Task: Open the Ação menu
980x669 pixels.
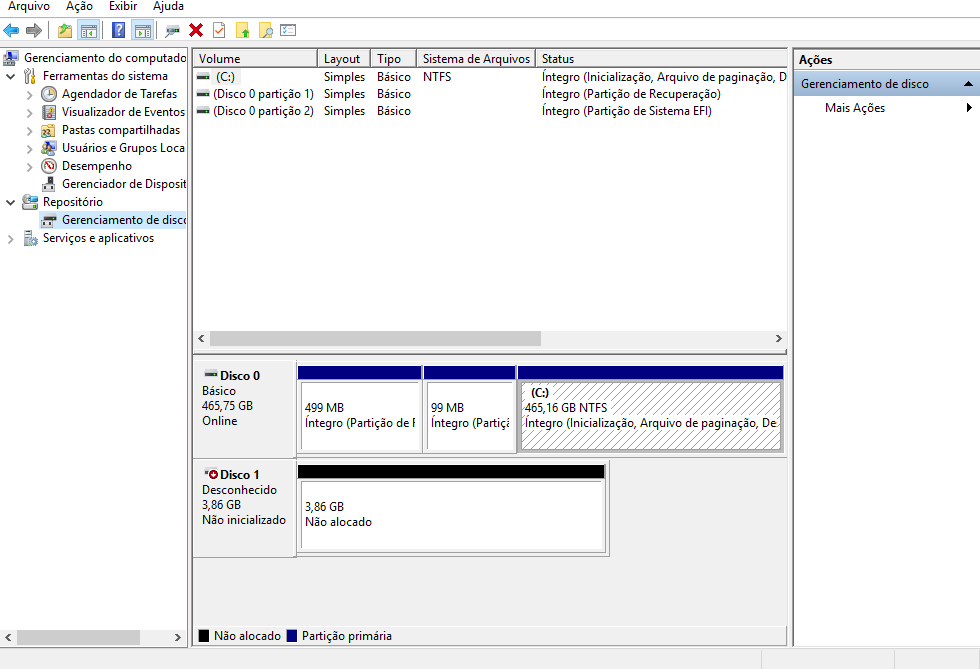Action: [79, 6]
